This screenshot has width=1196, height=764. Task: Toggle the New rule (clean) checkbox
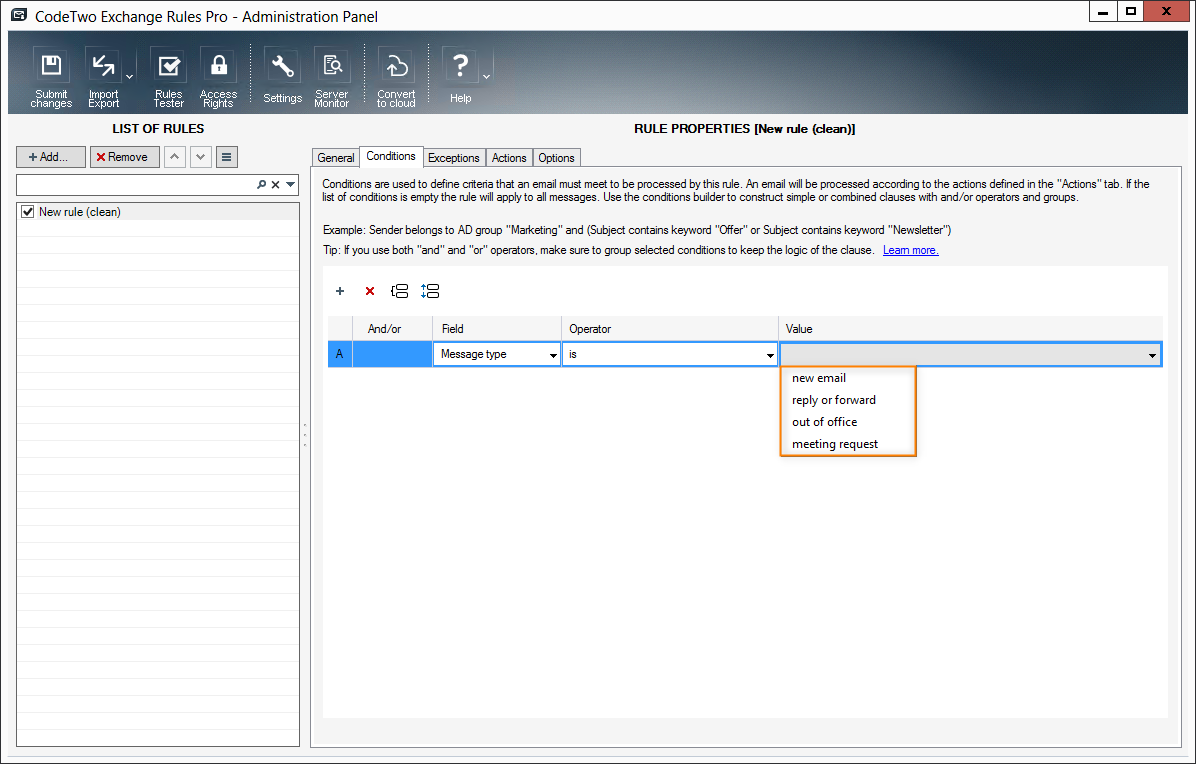click(28, 212)
